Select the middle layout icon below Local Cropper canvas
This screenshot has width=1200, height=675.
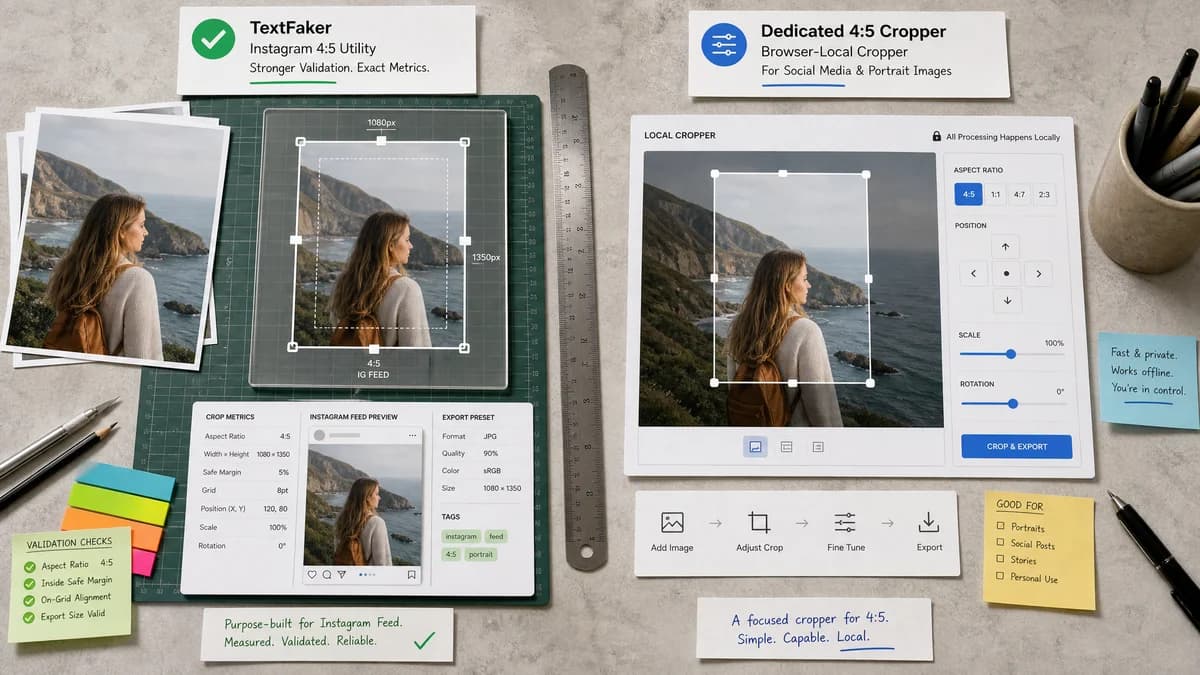pyautogui.click(x=786, y=447)
